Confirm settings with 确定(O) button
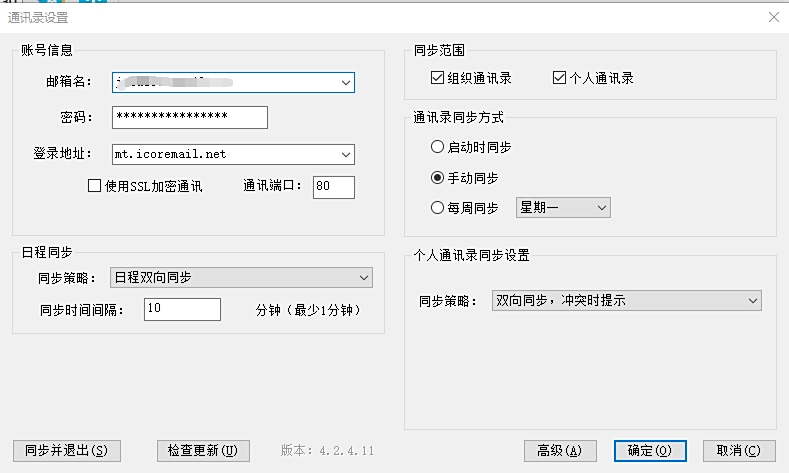The image size is (789, 473). 650,451
